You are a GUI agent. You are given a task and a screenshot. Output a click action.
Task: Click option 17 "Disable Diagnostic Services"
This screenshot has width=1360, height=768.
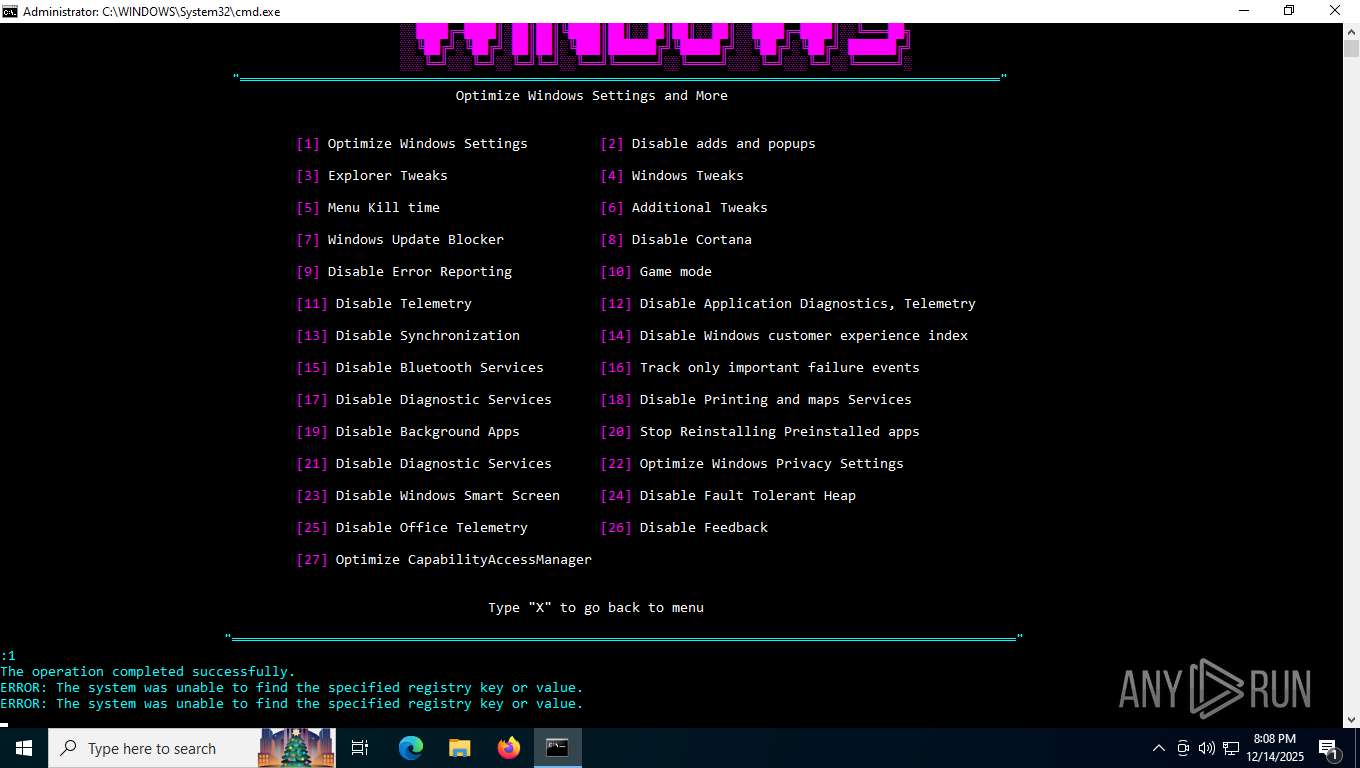pos(443,400)
